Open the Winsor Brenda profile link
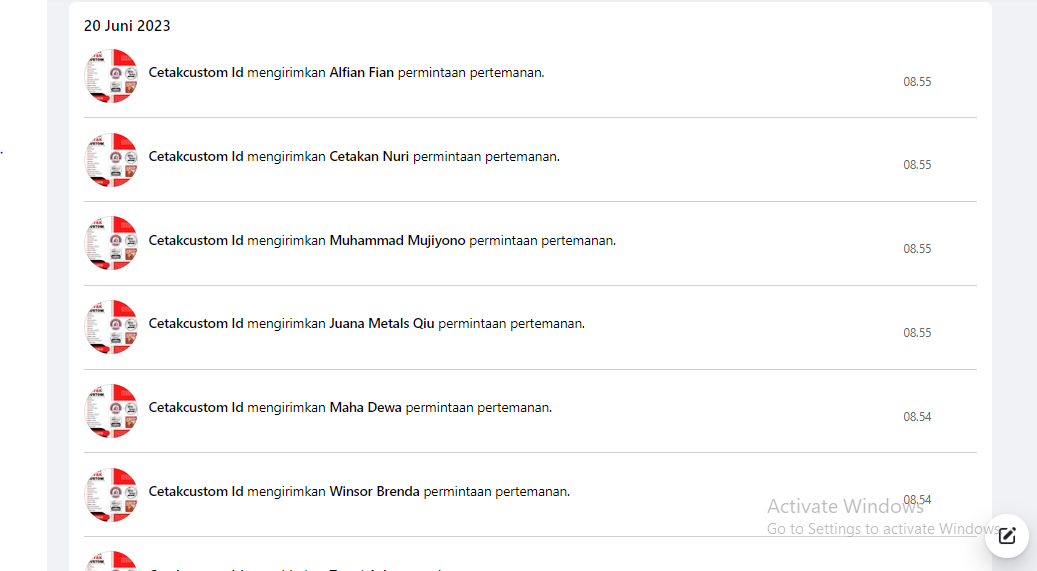The image size is (1037, 571). coord(374,492)
